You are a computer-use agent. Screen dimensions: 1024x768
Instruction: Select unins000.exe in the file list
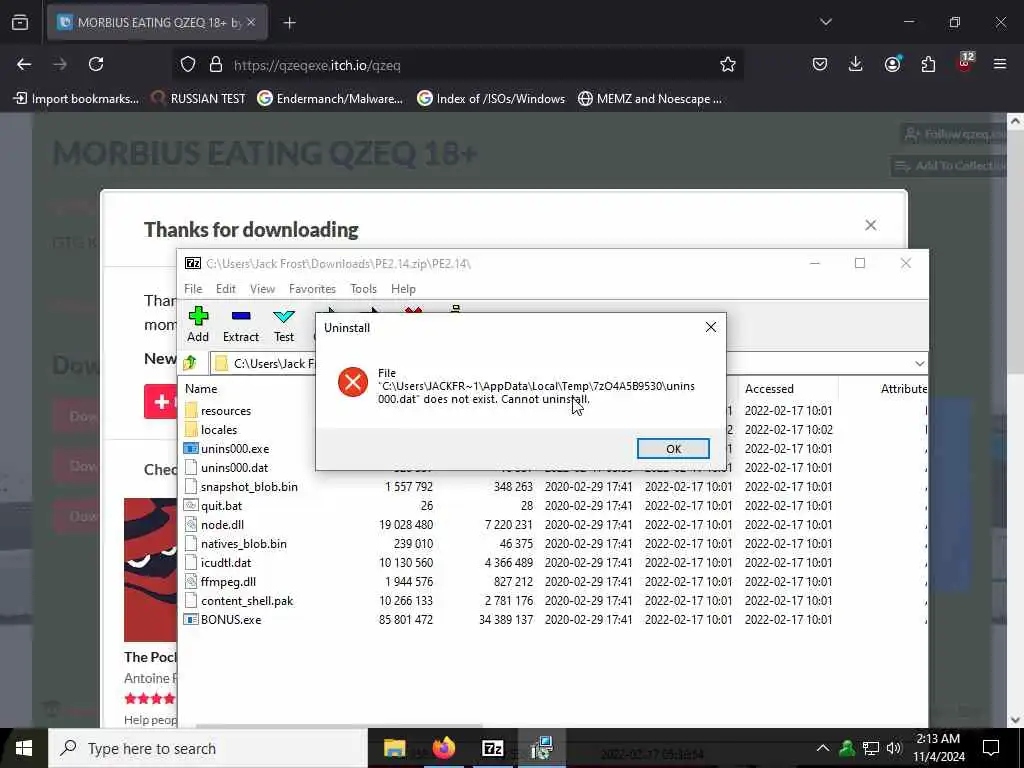[234, 449]
